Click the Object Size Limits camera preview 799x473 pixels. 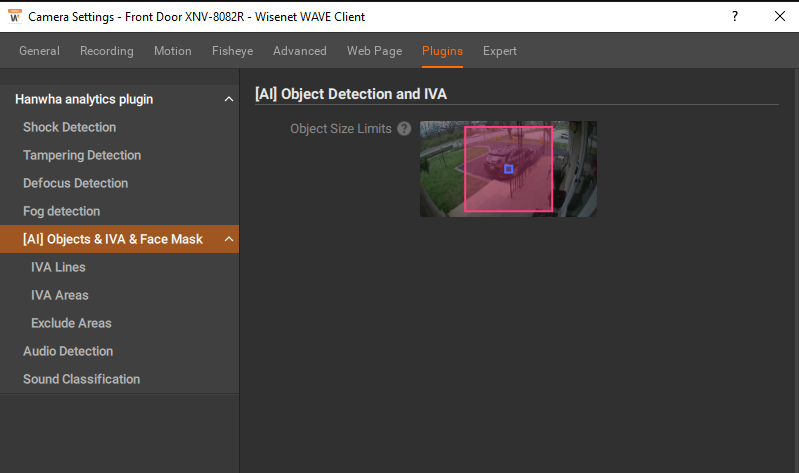[x=508, y=169]
